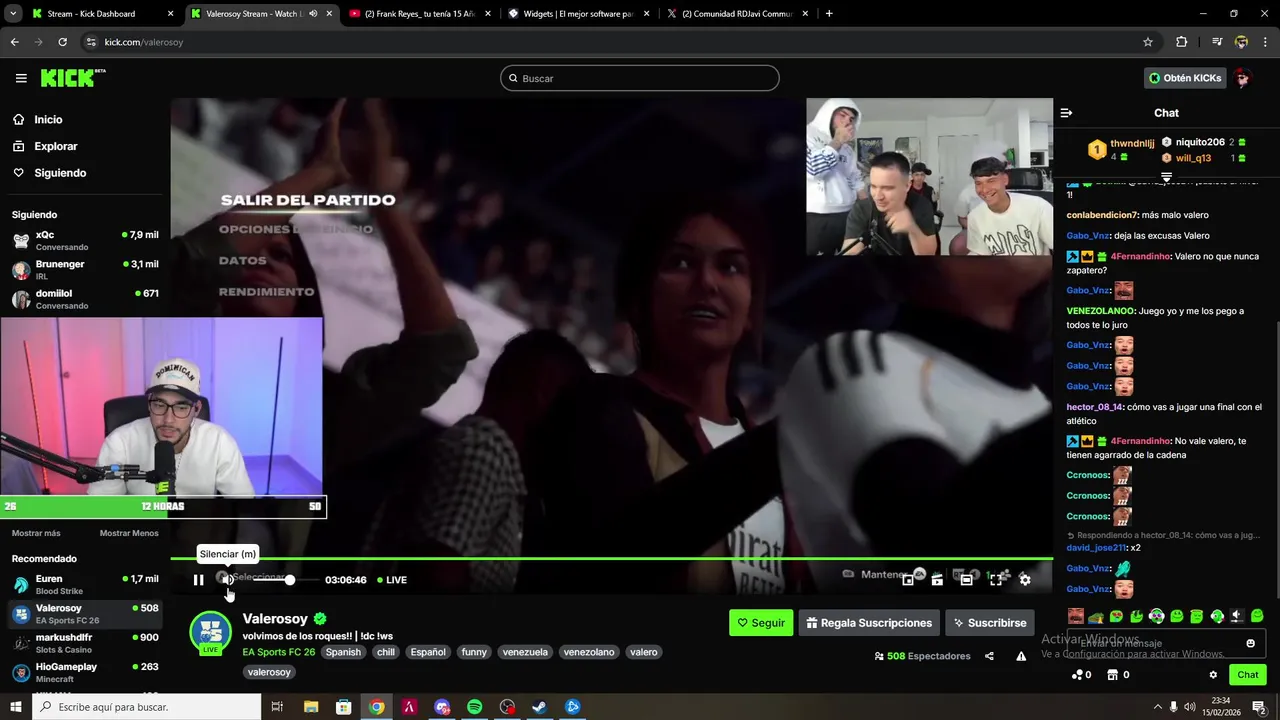Enter fullscreen video mode
The image size is (1280, 720).
pos(995,579)
